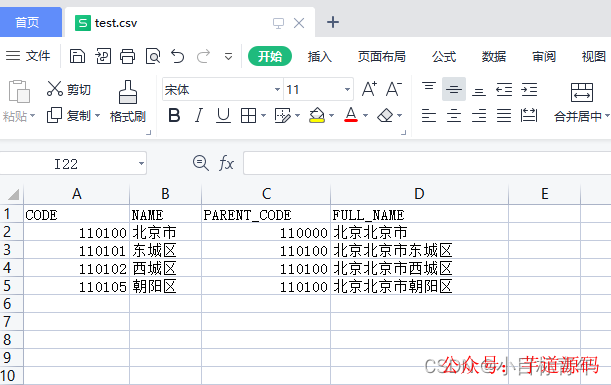Increase font size with A+ icon
This screenshot has width=611, height=385.
coord(369,89)
